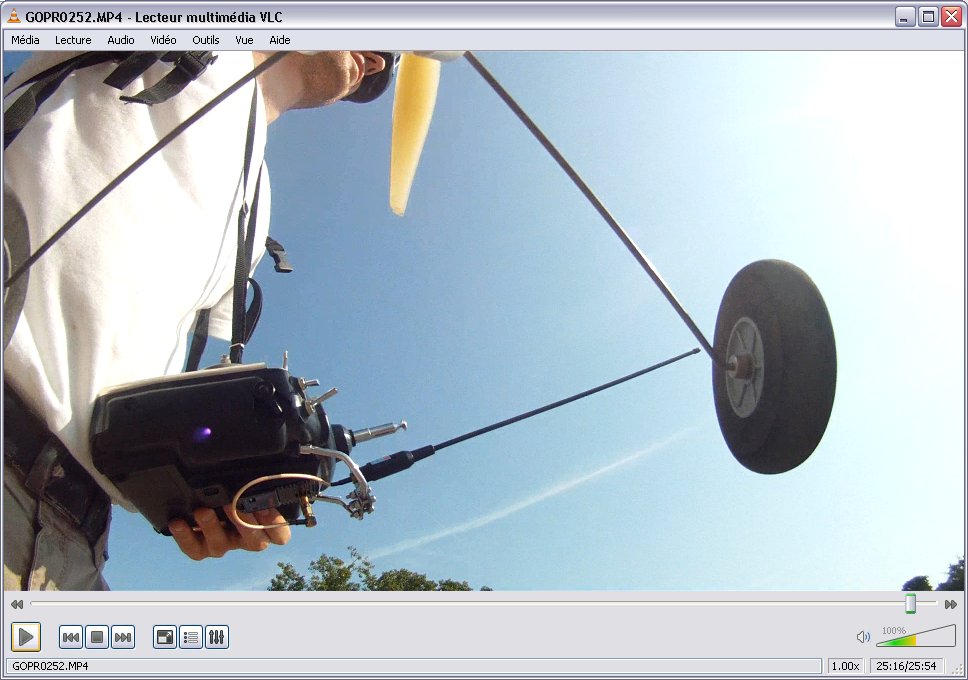Toggle fullscreen video mode
The width and height of the screenshot is (968, 680).
tap(165, 637)
